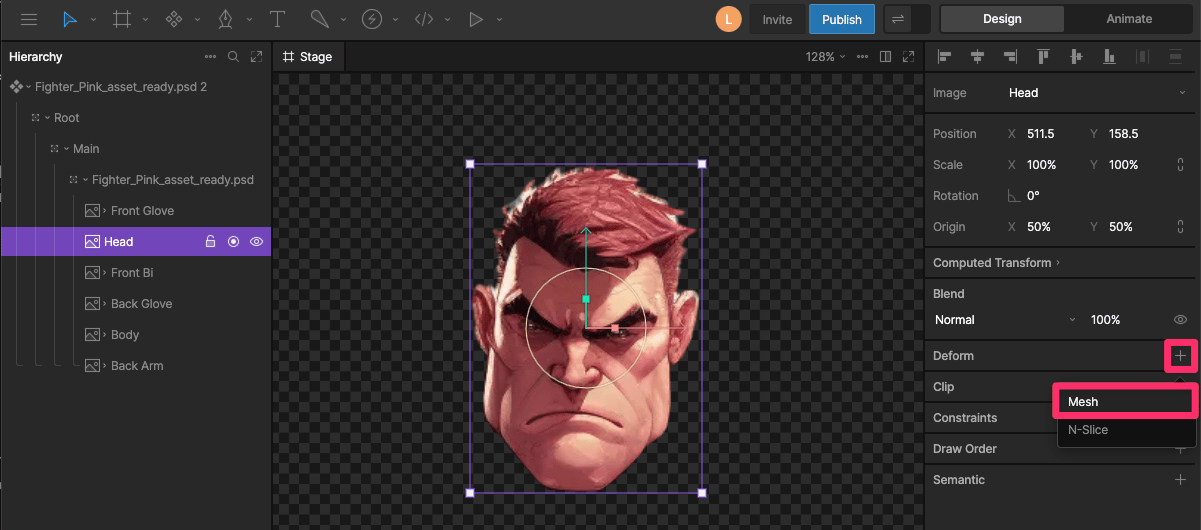Viewport: 1201px width, 530px height.
Task: Click the swap arrows button beside Publish
Action: [897, 19]
